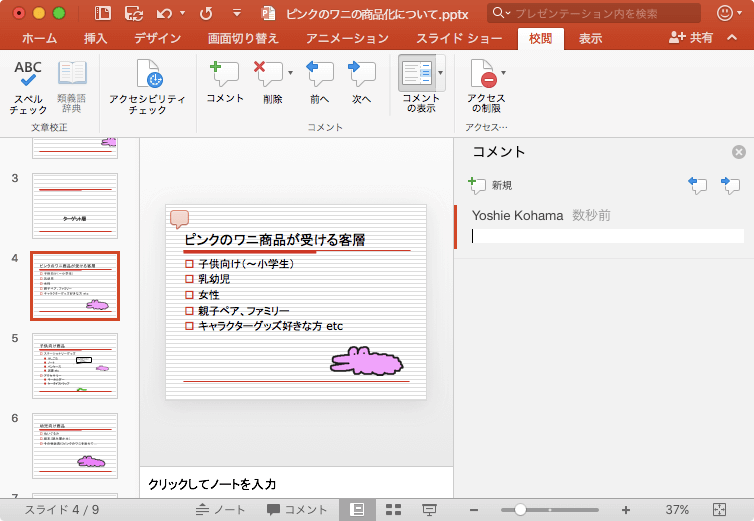Click the slide title ピンクのワニ商品が受ける客層
The height and width of the screenshot is (521, 754).
coord(275,240)
